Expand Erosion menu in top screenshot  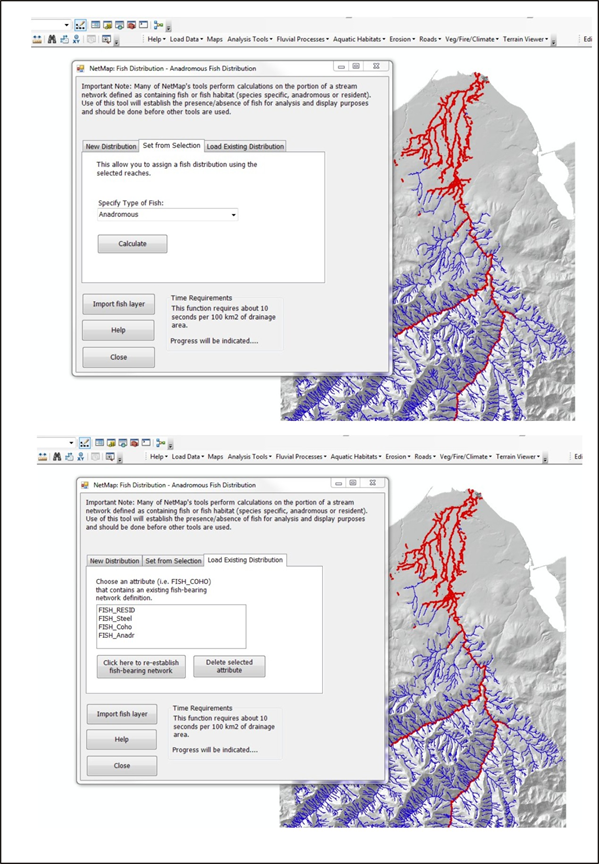402,39
